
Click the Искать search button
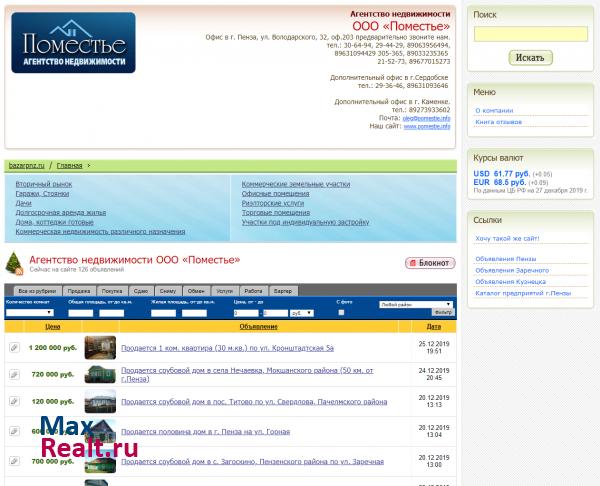(x=530, y=58)
